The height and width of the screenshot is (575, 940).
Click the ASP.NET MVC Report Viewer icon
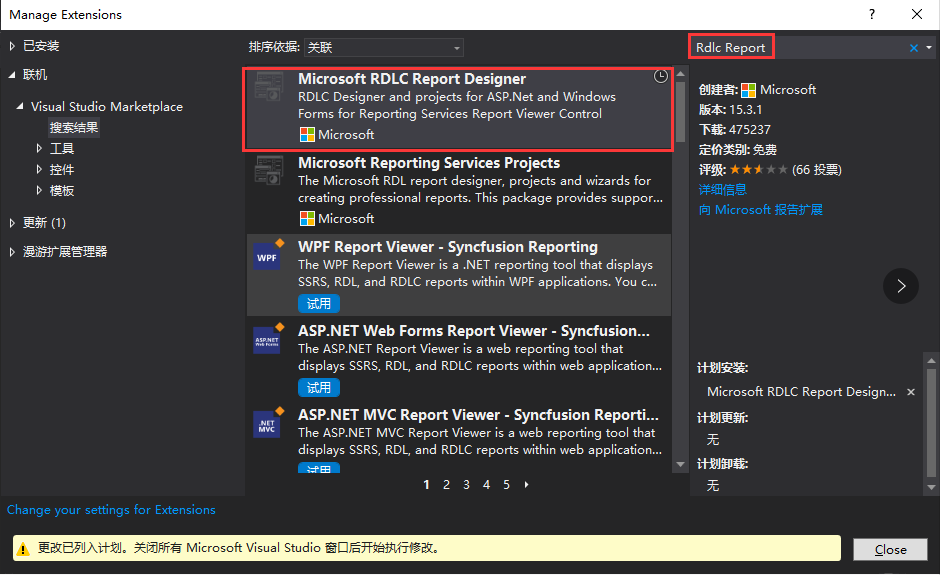pyautogui.click(x=268, y=422)
